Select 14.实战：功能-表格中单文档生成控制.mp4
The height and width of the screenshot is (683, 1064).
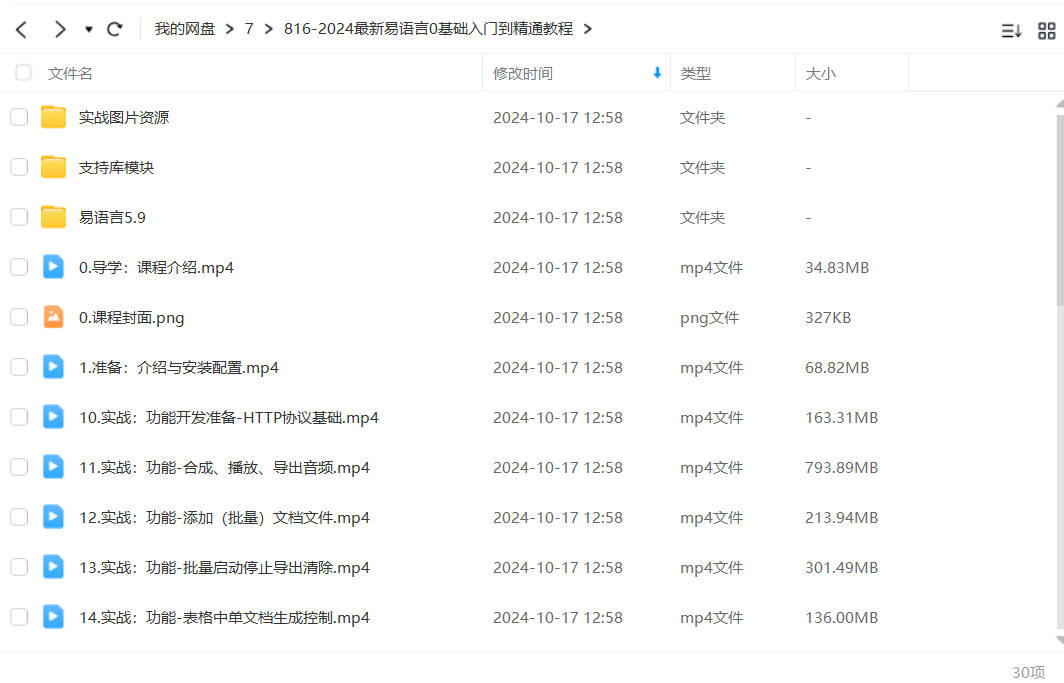(x=224, y=617)
